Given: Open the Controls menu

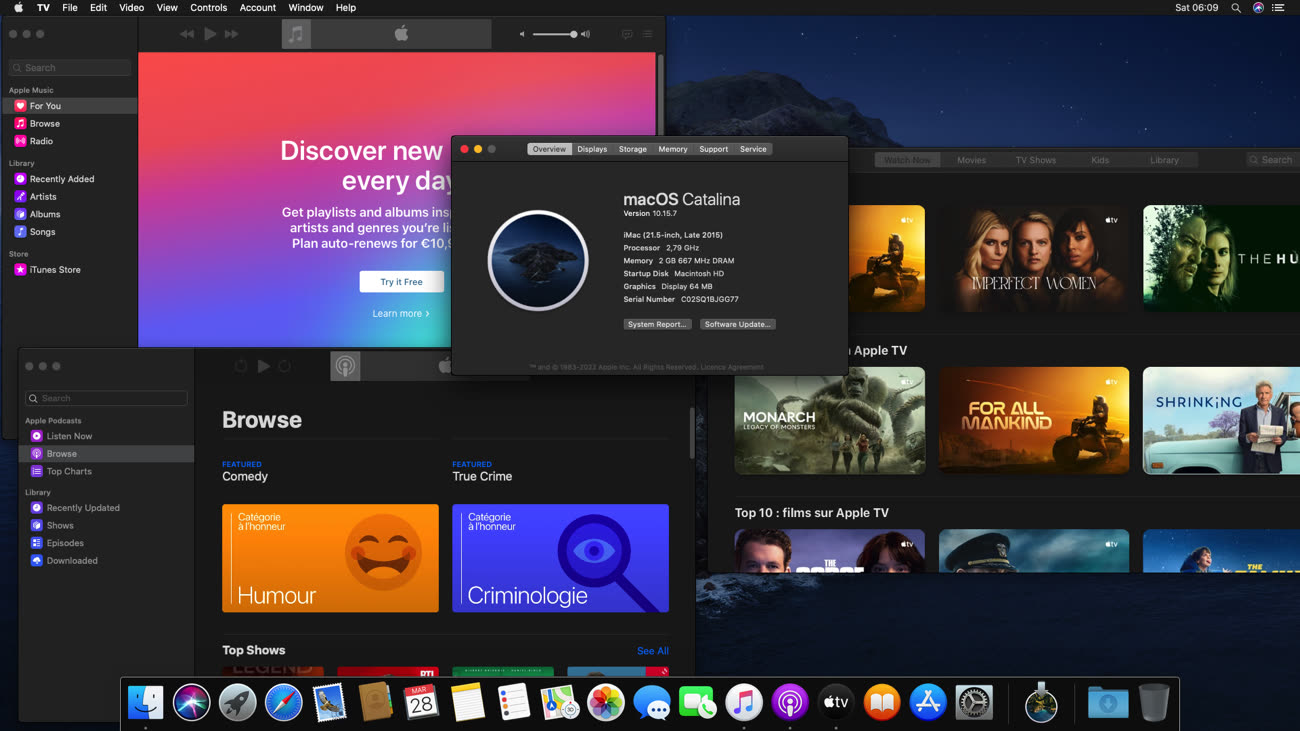Looking at the screenshot, I should [x=208, y=8].
